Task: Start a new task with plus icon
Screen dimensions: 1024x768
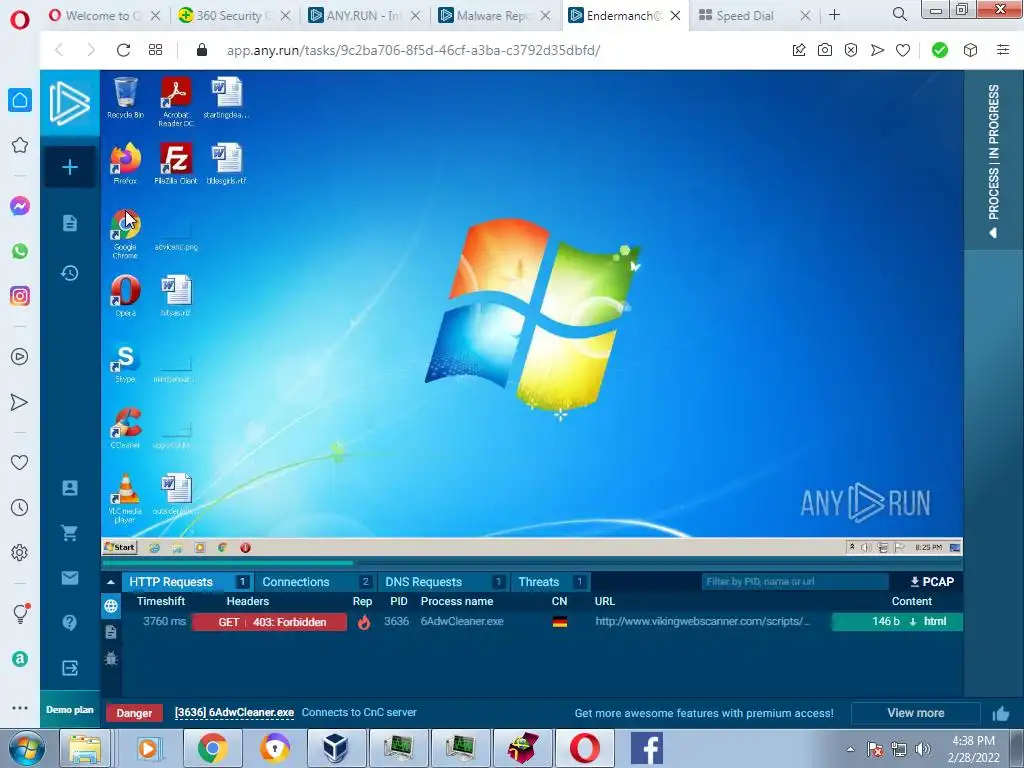Action: [x=70, y=167]
